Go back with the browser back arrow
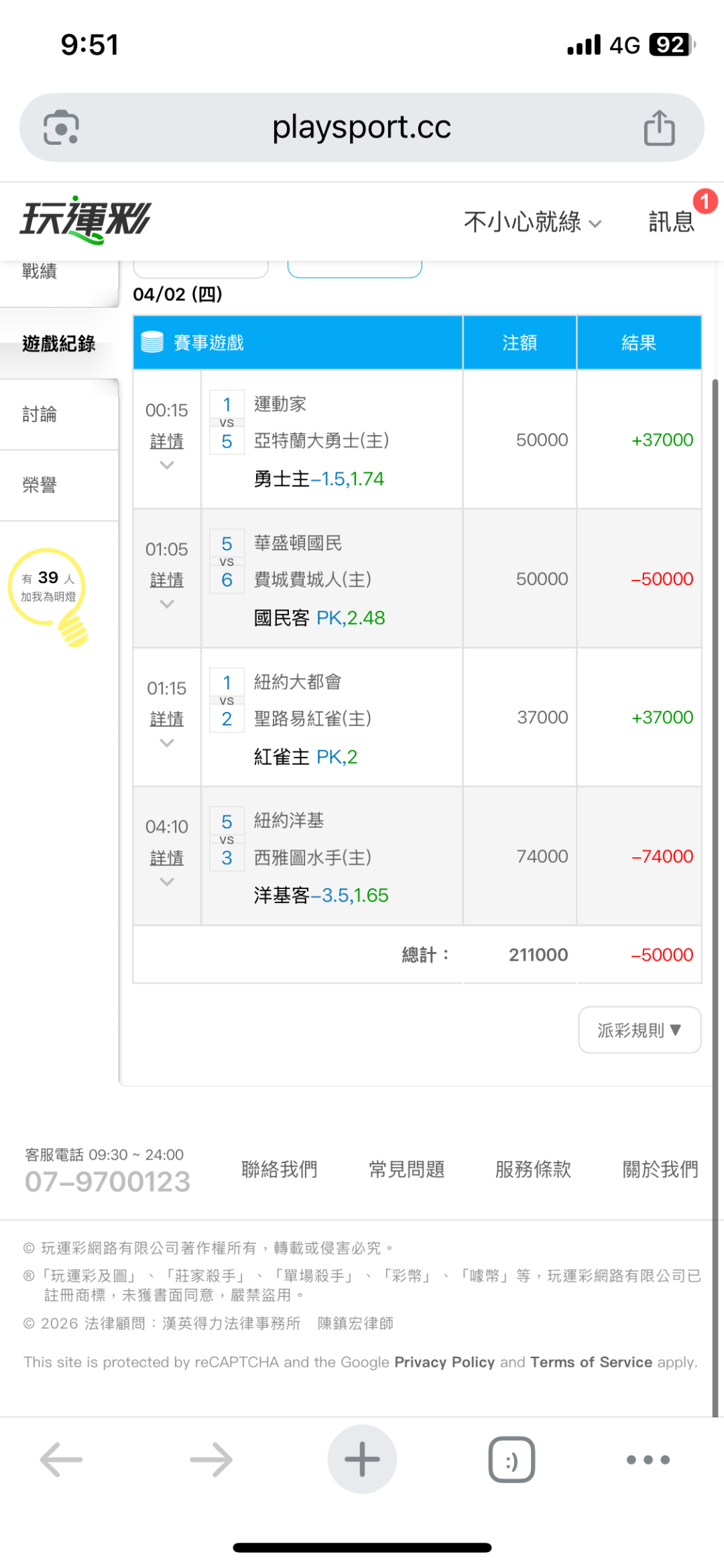This screenshot has width=724, height=1568. tap(61, 1459)
